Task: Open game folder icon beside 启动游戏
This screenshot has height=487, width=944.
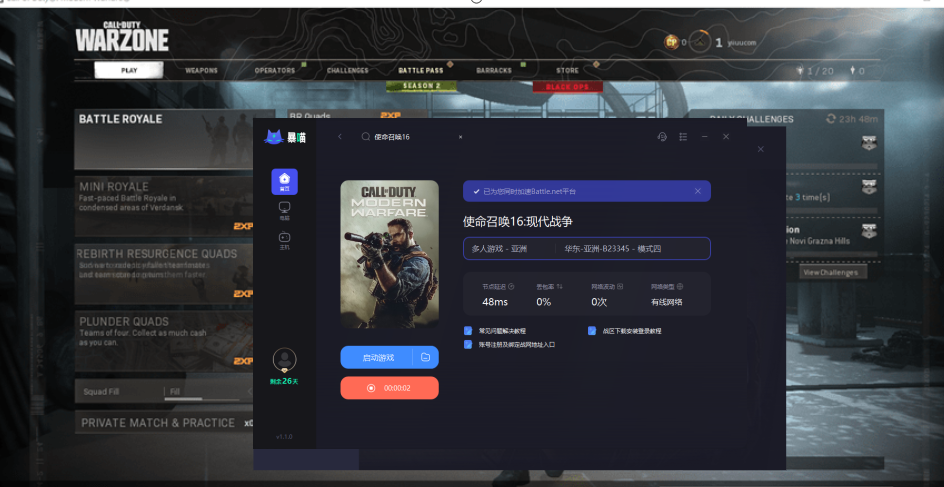Action: click(x=426, y=357)
